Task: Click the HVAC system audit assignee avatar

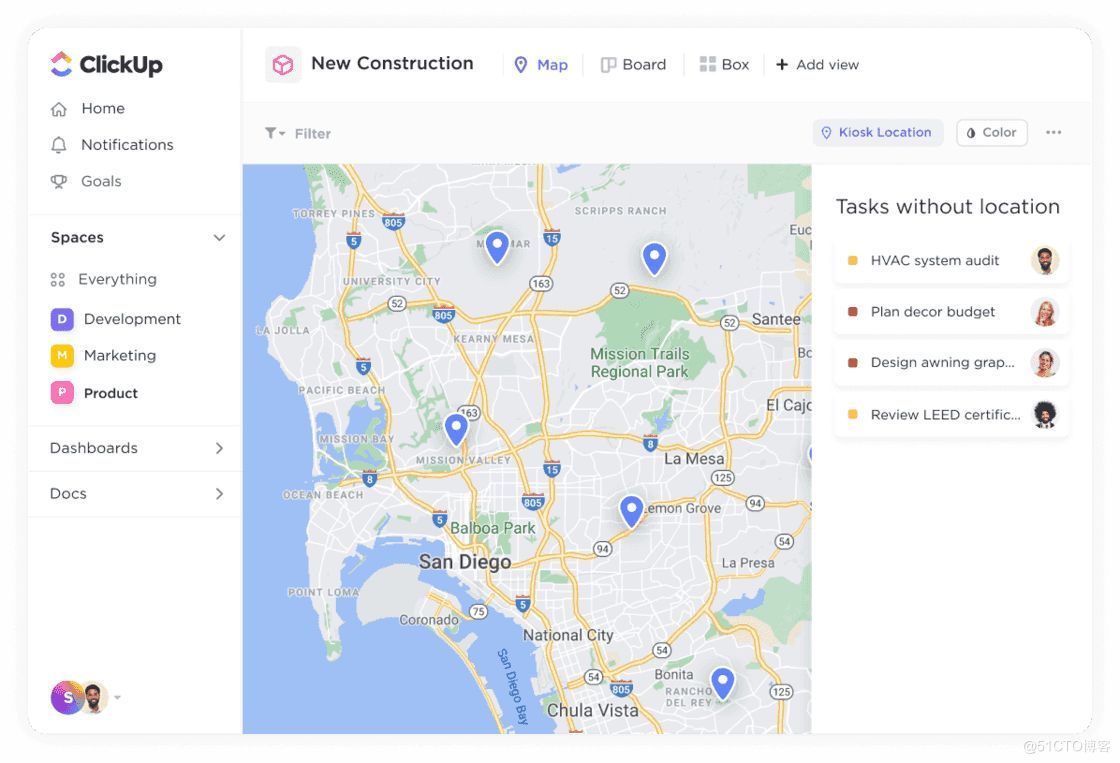Action: click(1045, 261)
